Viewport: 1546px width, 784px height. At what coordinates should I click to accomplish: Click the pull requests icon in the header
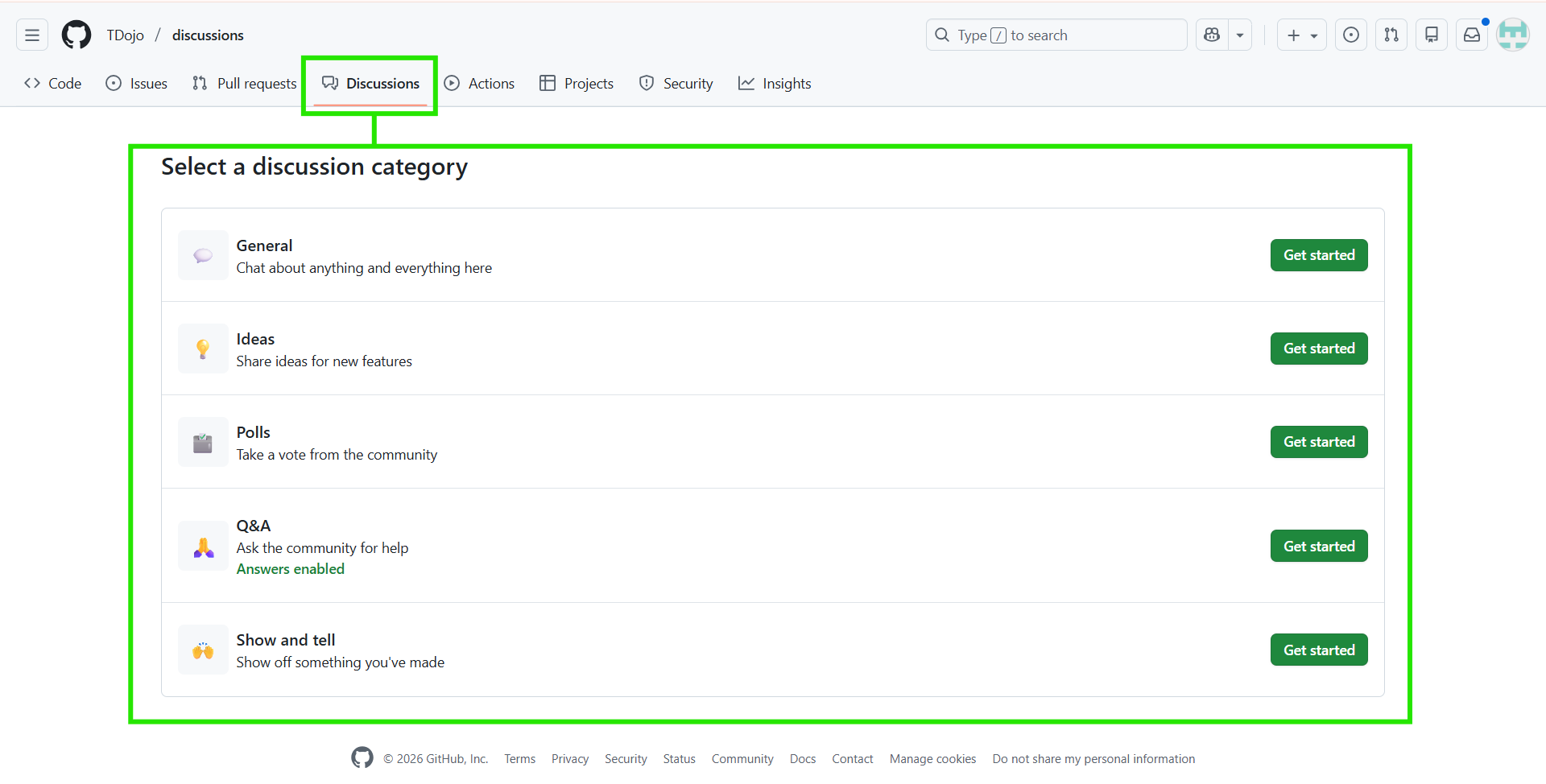click(1391, 35)
